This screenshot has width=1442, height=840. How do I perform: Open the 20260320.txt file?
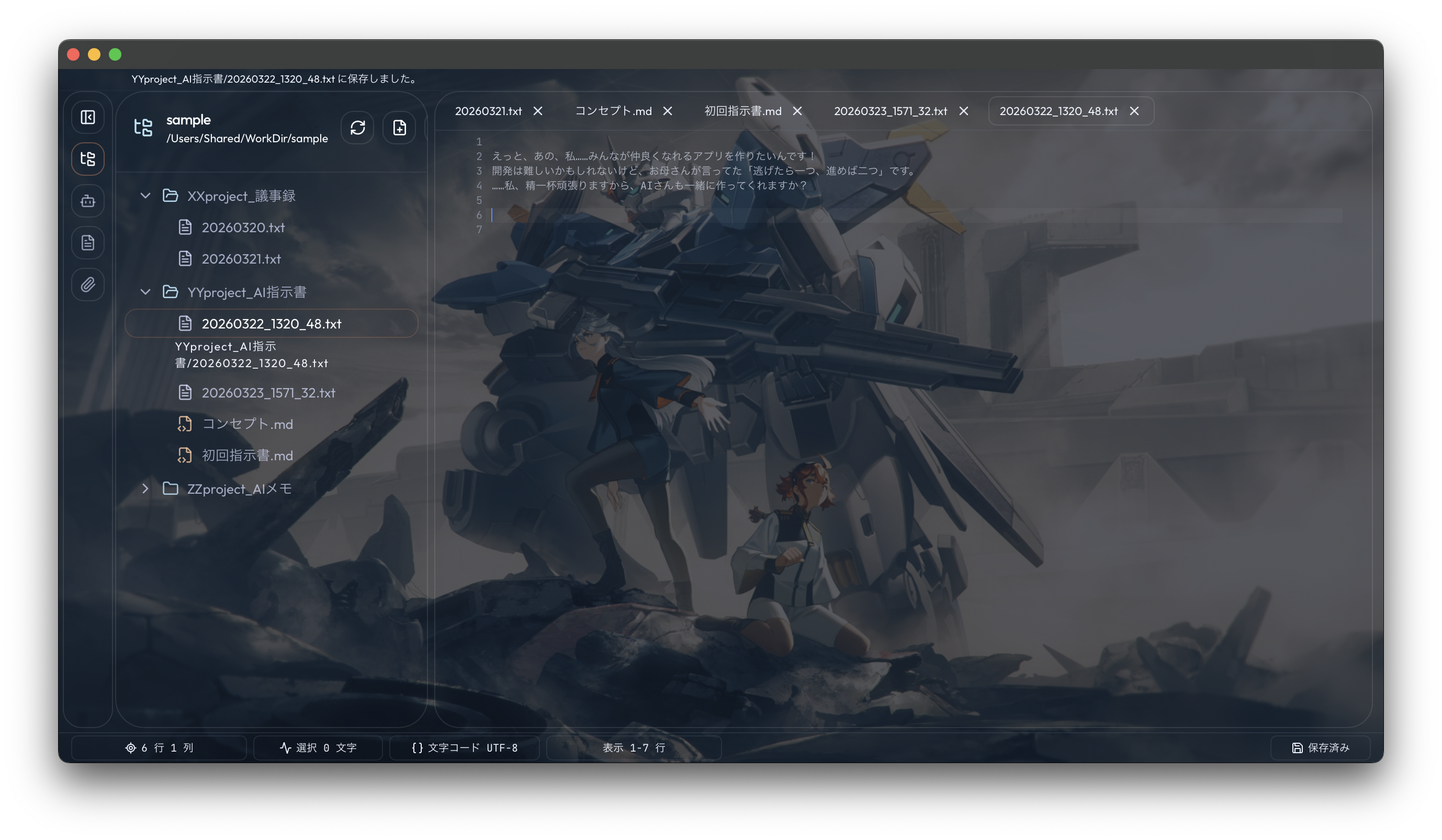point(243,226)
